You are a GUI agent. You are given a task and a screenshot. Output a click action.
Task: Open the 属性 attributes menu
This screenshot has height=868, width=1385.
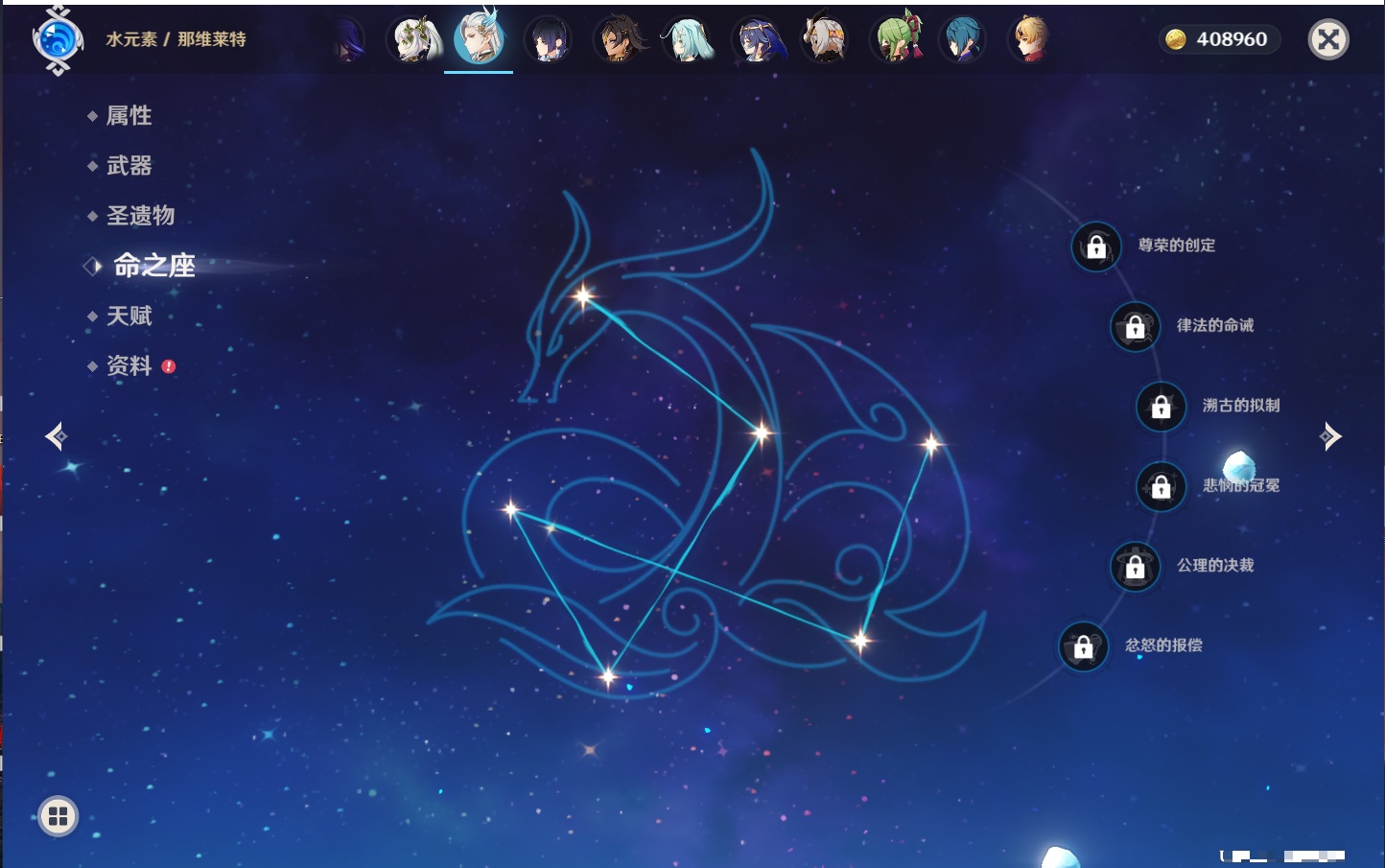click(x=129, y=116)
